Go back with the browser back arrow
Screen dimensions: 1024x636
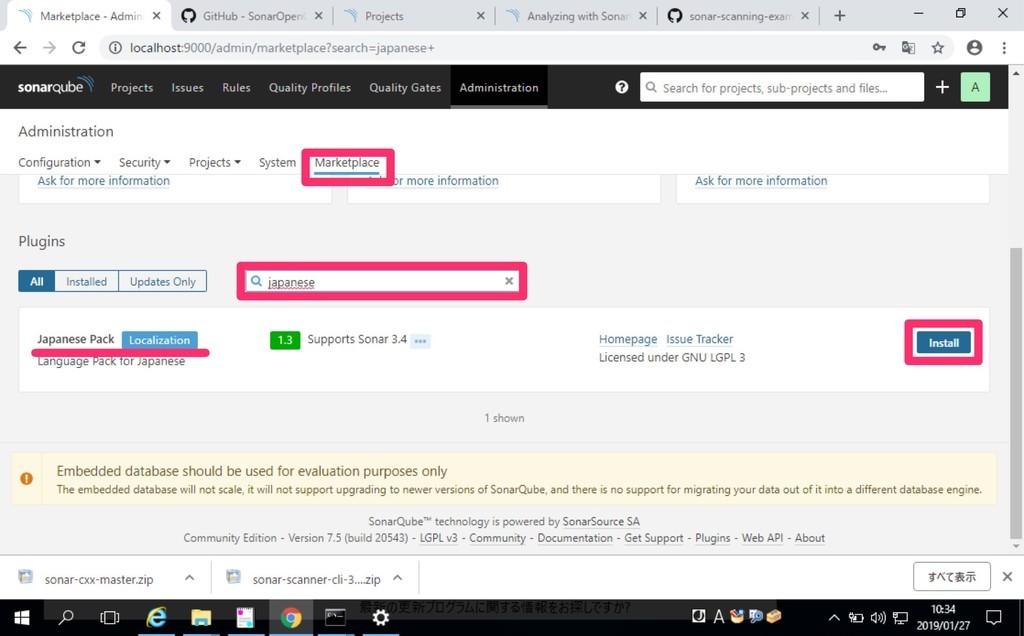20,48
